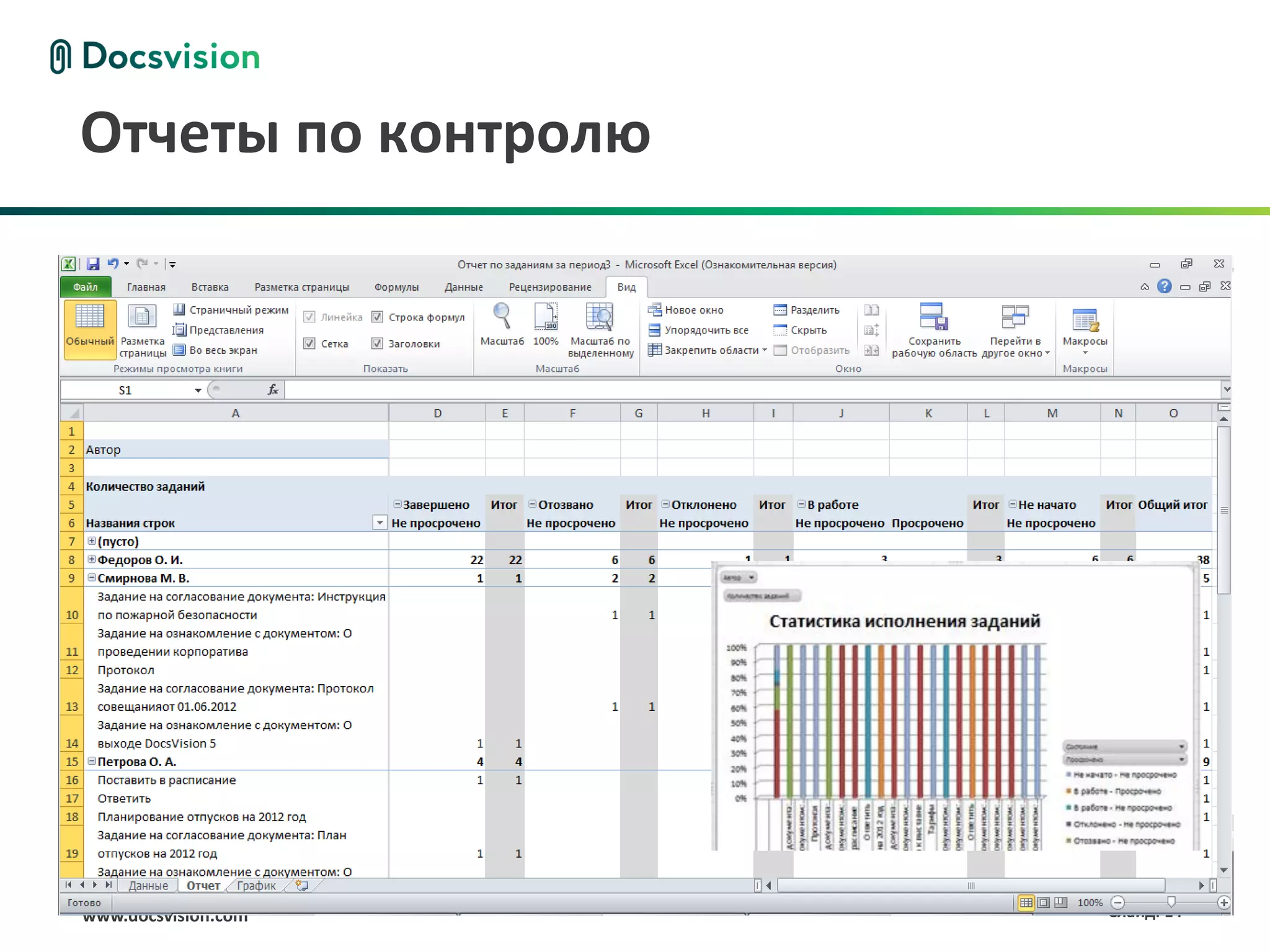The image size is (1270, 952).
Task: Click the Redo arrow icon
Action: click(x=142, y=264)
